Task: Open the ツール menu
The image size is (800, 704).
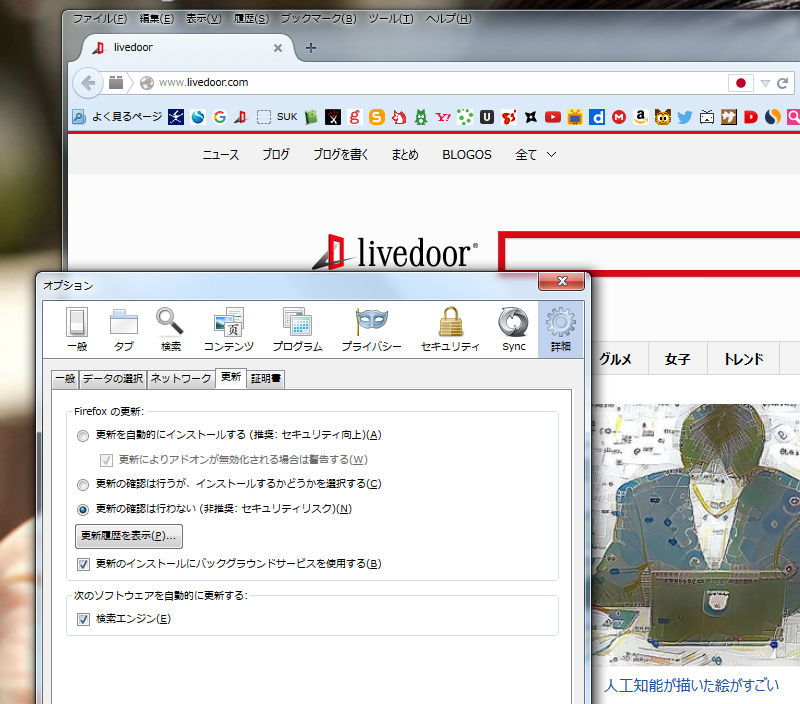Action: click(x=391, y=19)
